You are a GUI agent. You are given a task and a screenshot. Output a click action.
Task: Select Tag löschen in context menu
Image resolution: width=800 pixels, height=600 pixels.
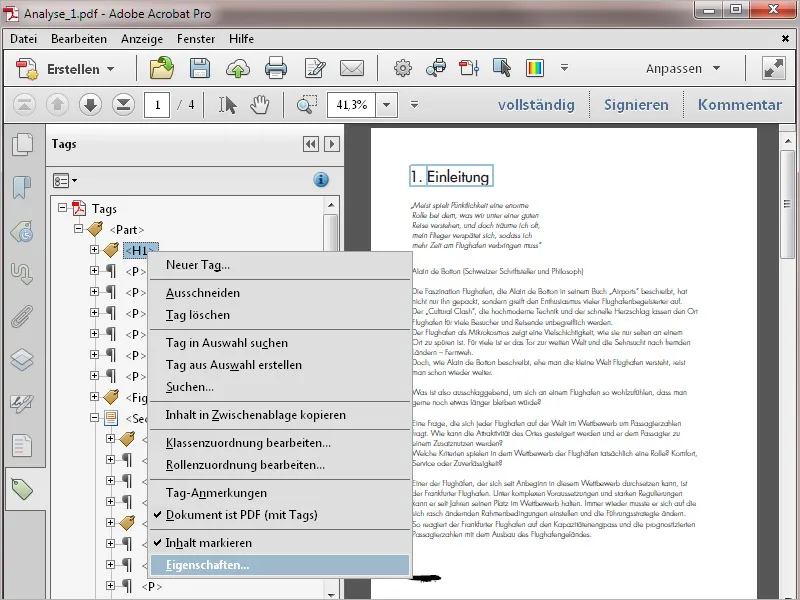click(280, 315)
